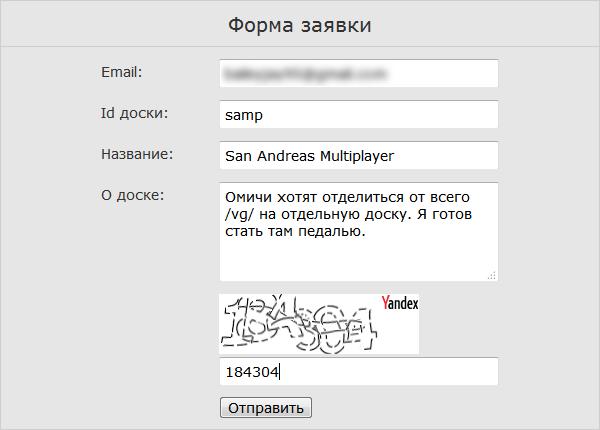Focus the Id доски field containing samp
Screen dimensions: 600x430
coord(359,114)
